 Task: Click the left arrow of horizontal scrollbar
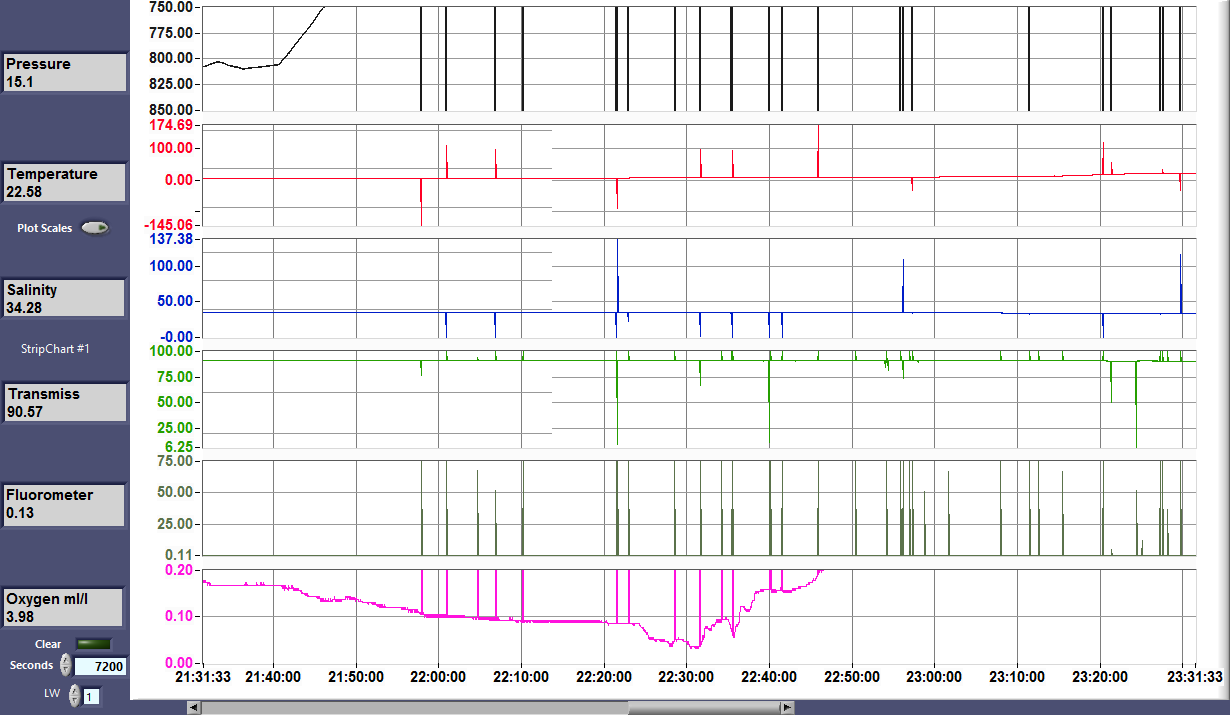194,707
